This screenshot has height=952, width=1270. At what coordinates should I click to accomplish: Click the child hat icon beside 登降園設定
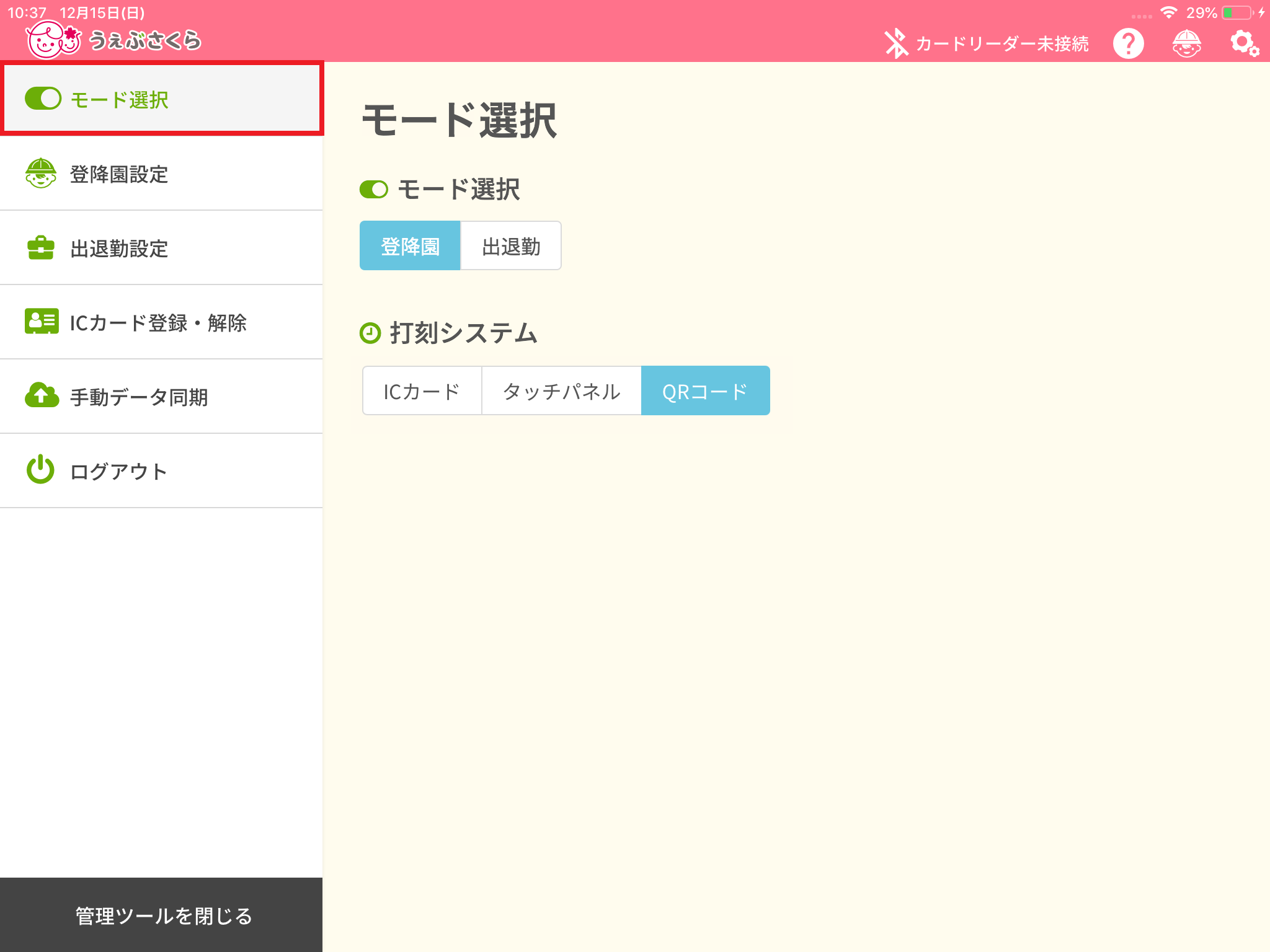tap(41, 173)
